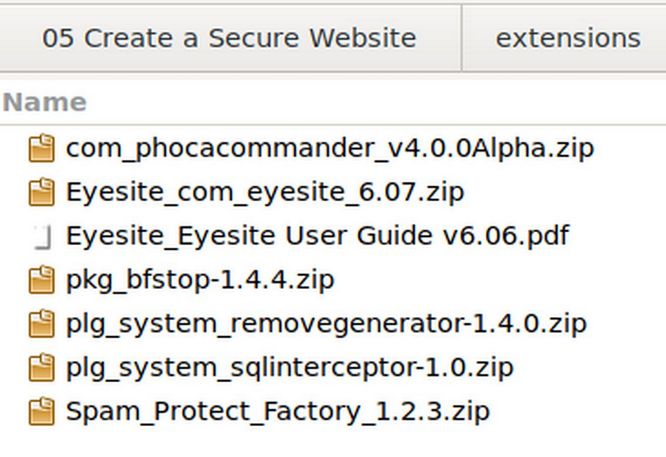Select file name Eyesite_com_eyesite_6.07.zip
Screen dimensions: 666x457
pyautogui.click(x=265, y=192)
